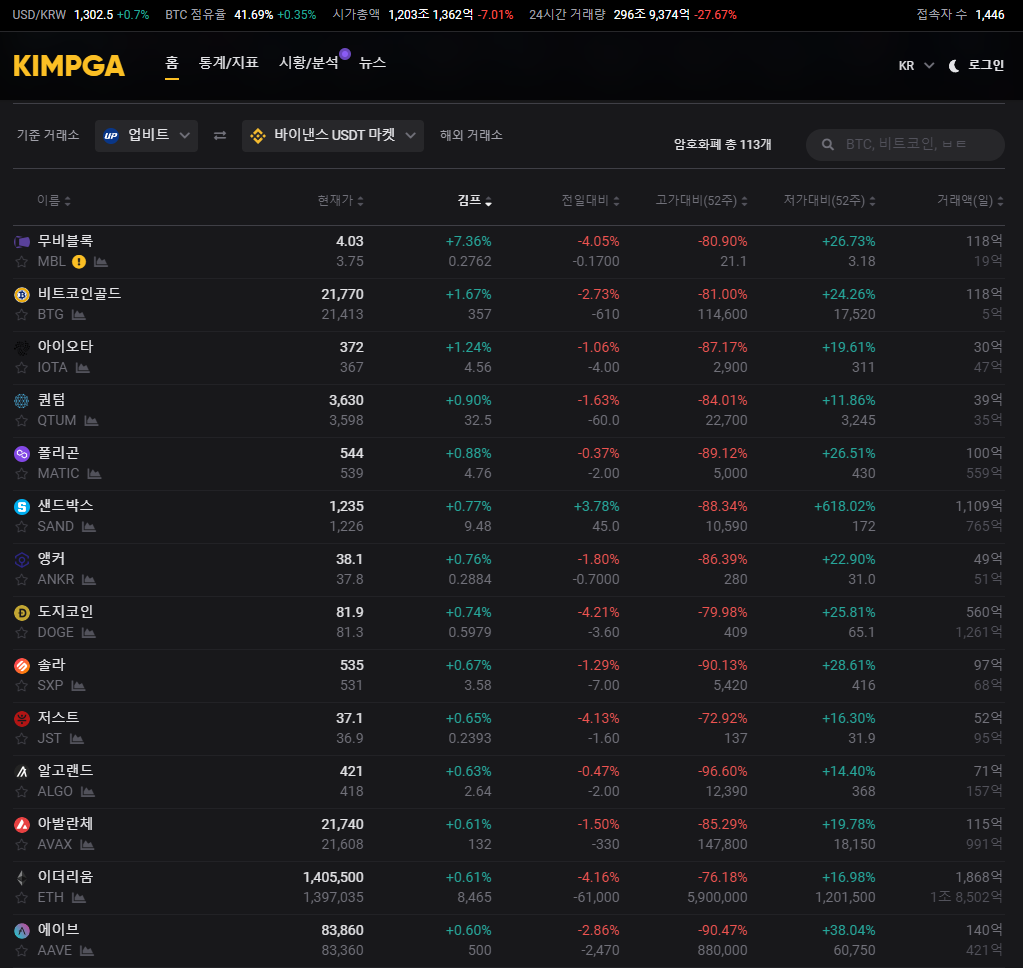
Task: Favorite QTUM with the star
Action: (22, 421)
